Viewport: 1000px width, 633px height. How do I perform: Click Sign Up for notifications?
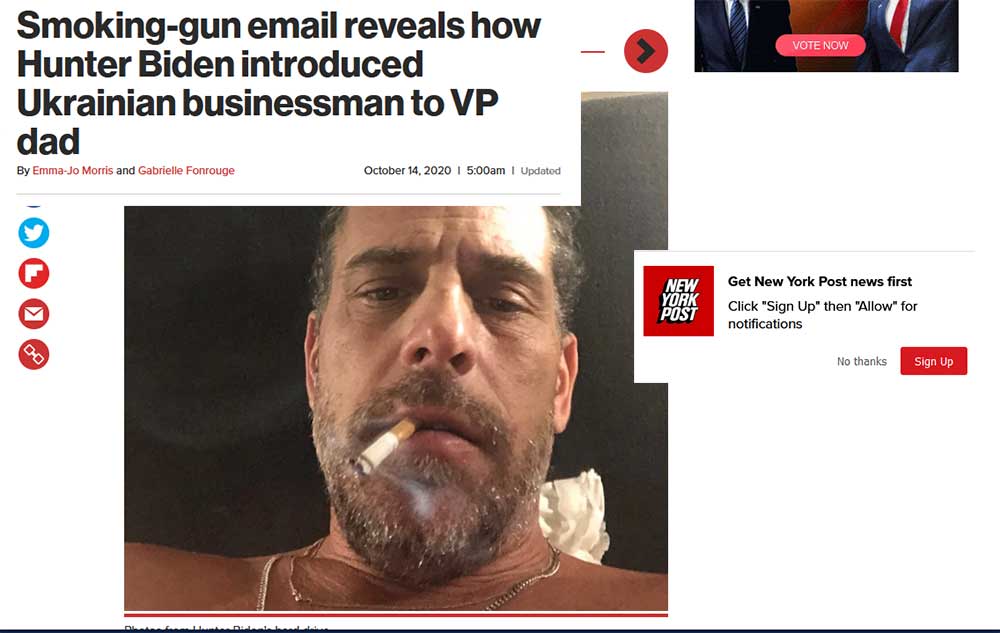tap(934, 361)
